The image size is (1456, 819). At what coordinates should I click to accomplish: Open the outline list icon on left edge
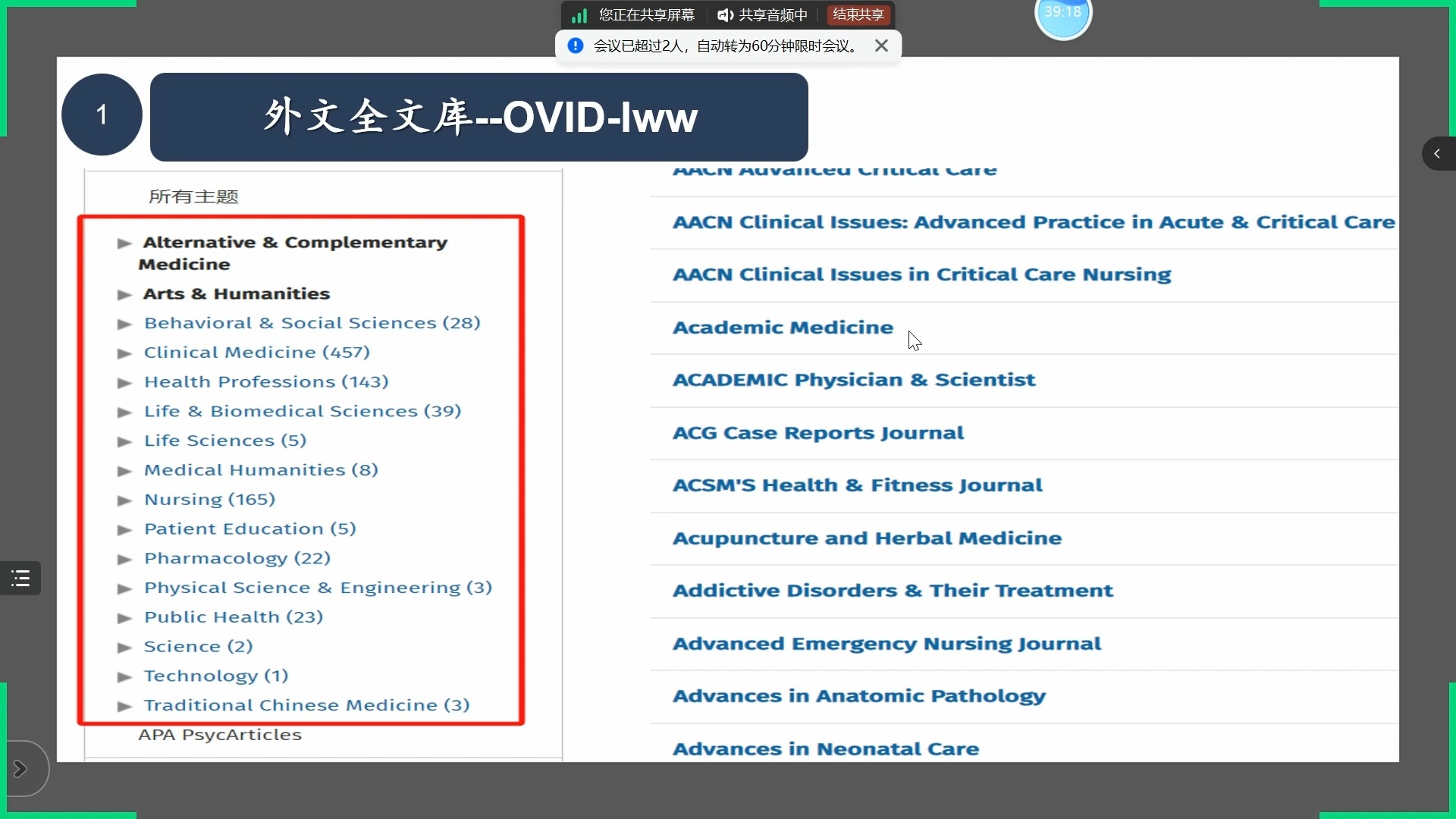pyautogui.click(x=20, y=579)
